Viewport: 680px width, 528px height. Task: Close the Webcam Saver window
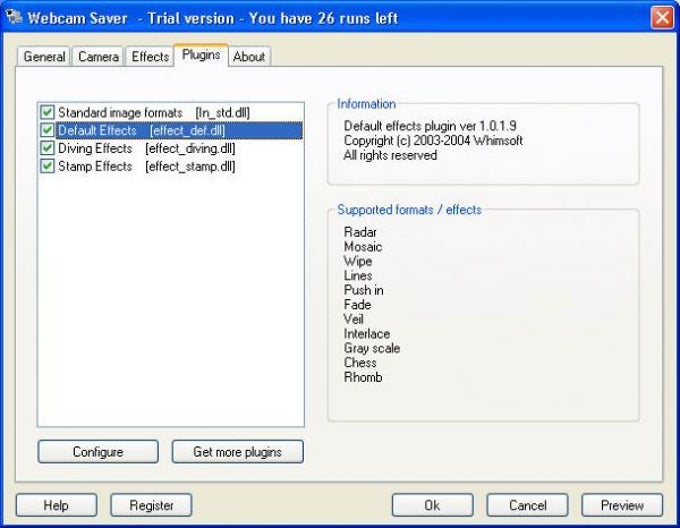[662, 18]
